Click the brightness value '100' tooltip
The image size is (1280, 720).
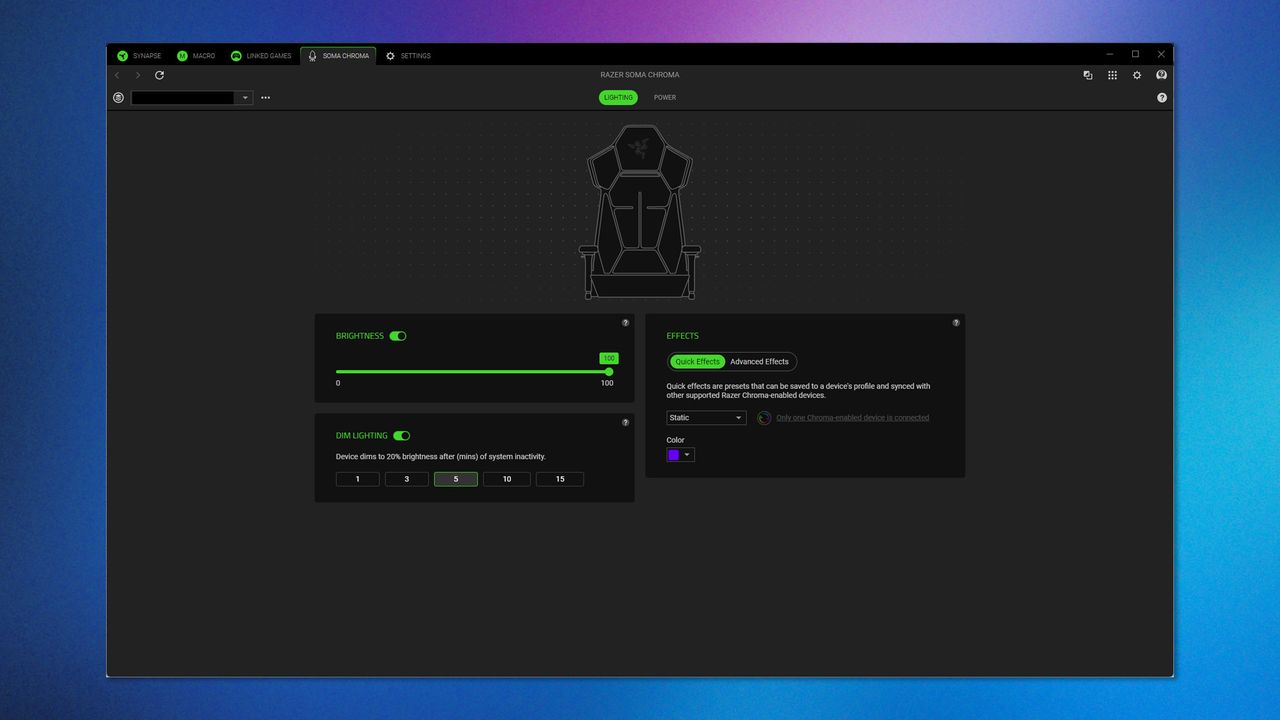point(609,358)
